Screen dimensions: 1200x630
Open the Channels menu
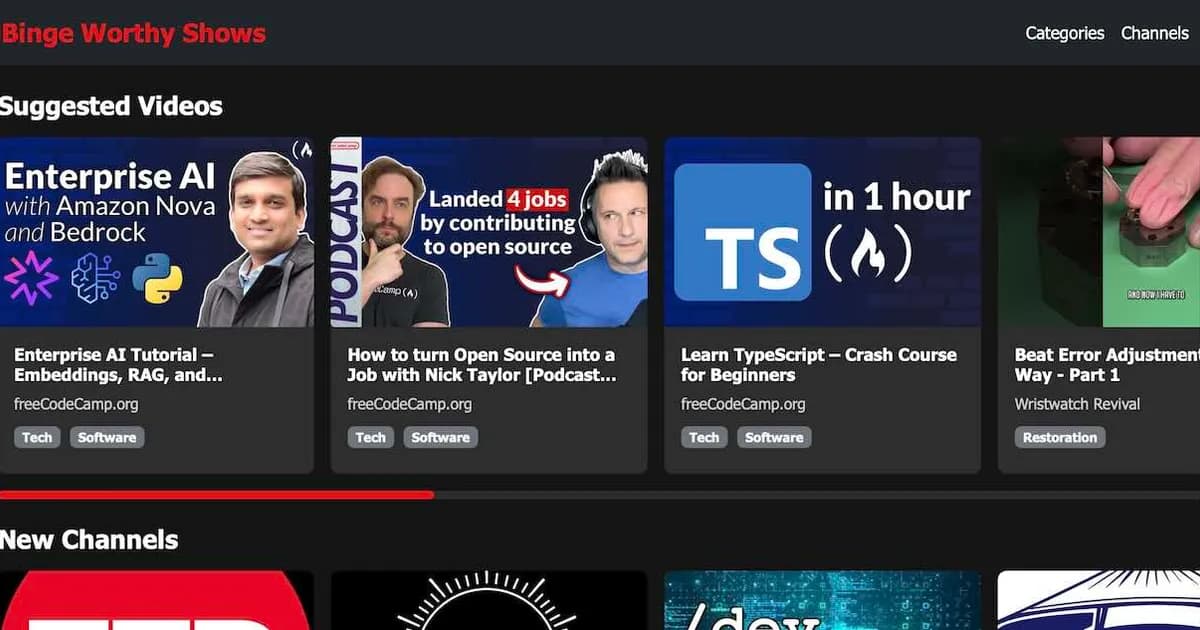[x=1154, y=33]
